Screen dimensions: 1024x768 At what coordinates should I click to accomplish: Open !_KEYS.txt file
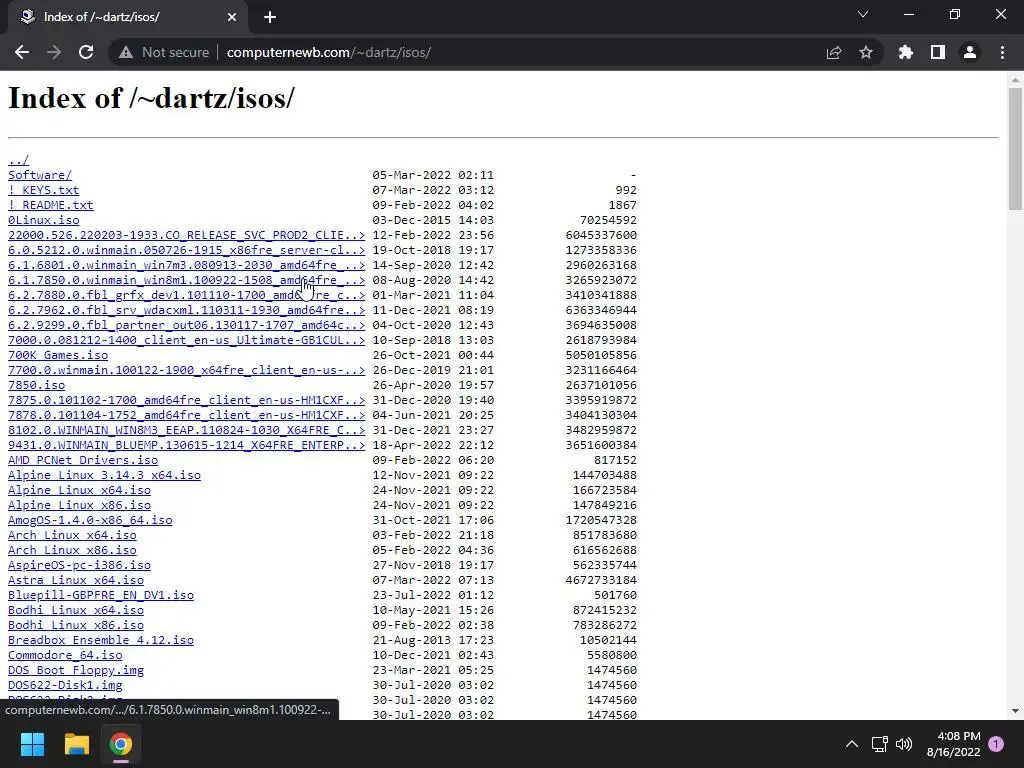pyautogui.click(x=43, y=190)
